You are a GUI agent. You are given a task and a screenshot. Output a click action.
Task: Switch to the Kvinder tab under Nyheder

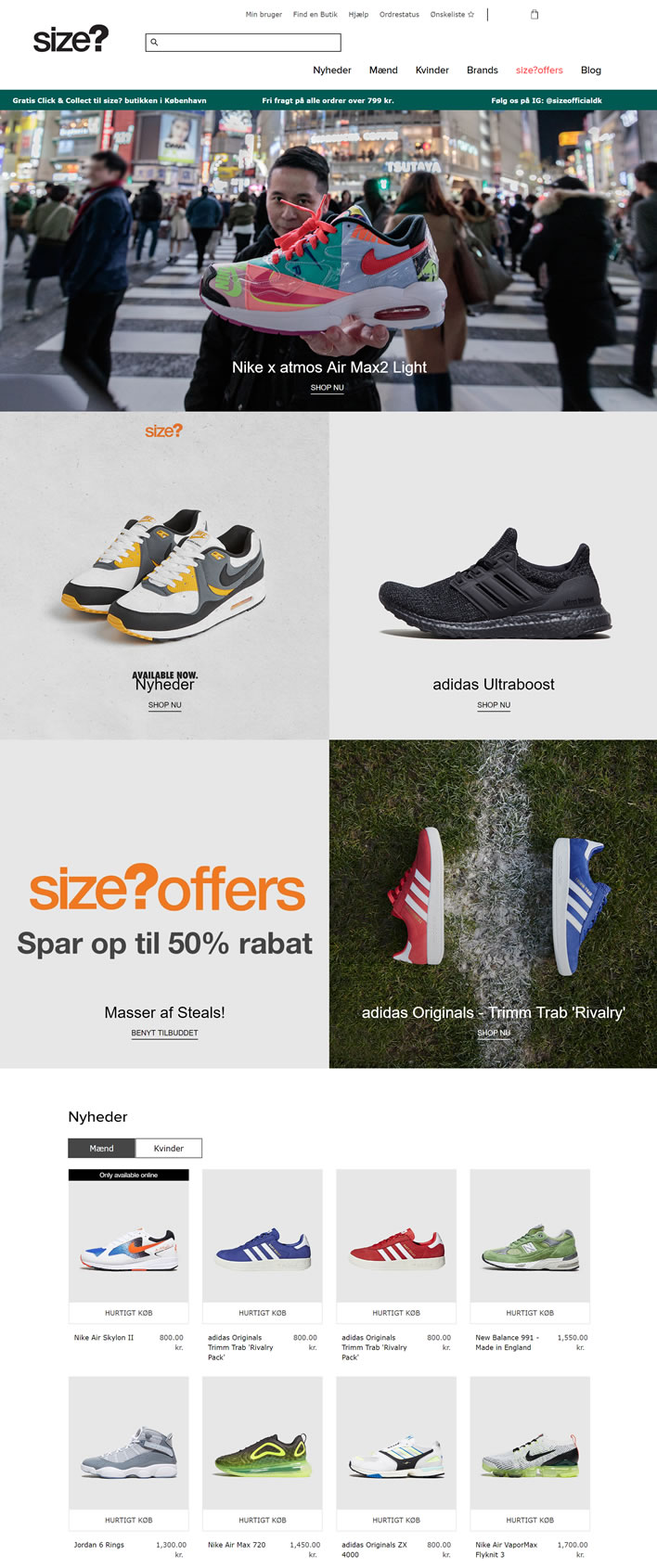pos(169,1148)
